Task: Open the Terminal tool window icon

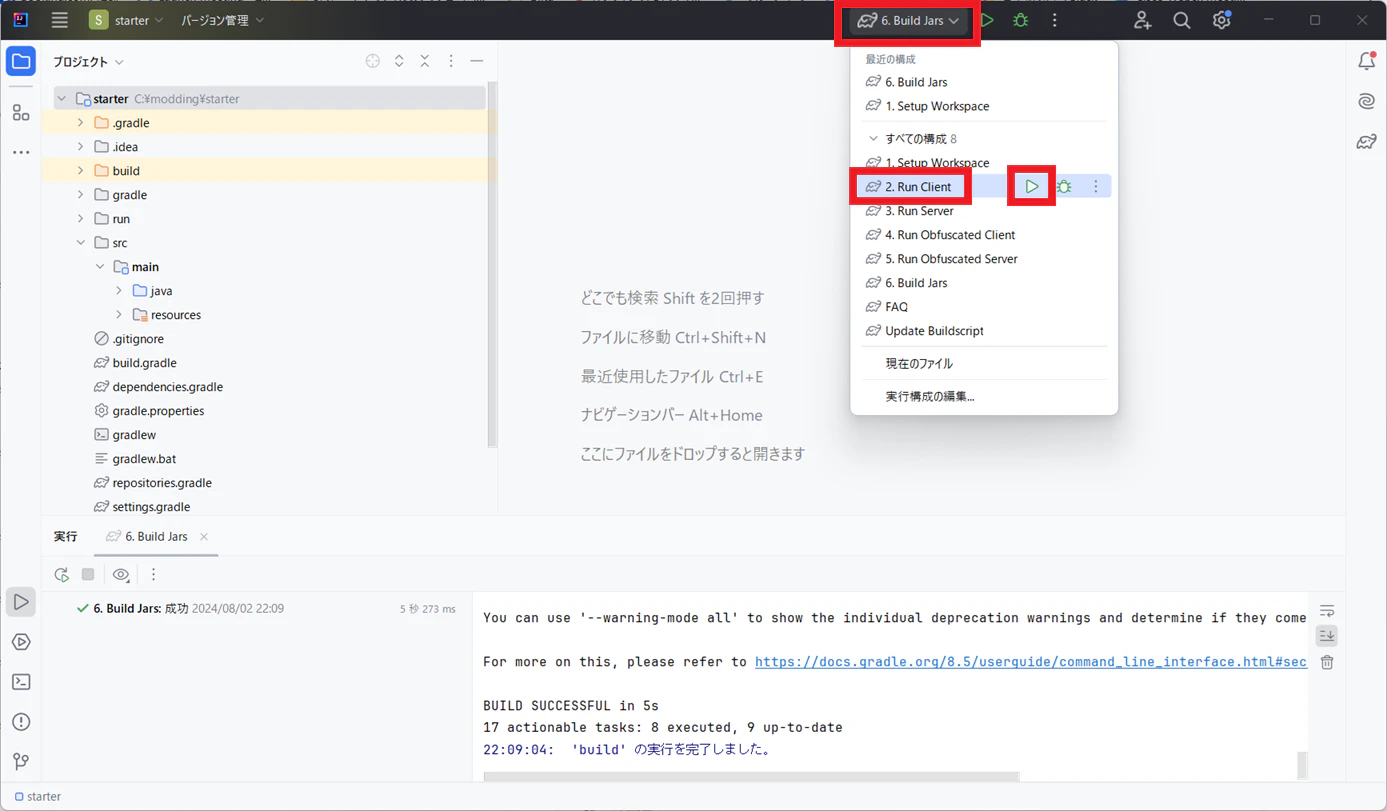Action: coord(21,682)
